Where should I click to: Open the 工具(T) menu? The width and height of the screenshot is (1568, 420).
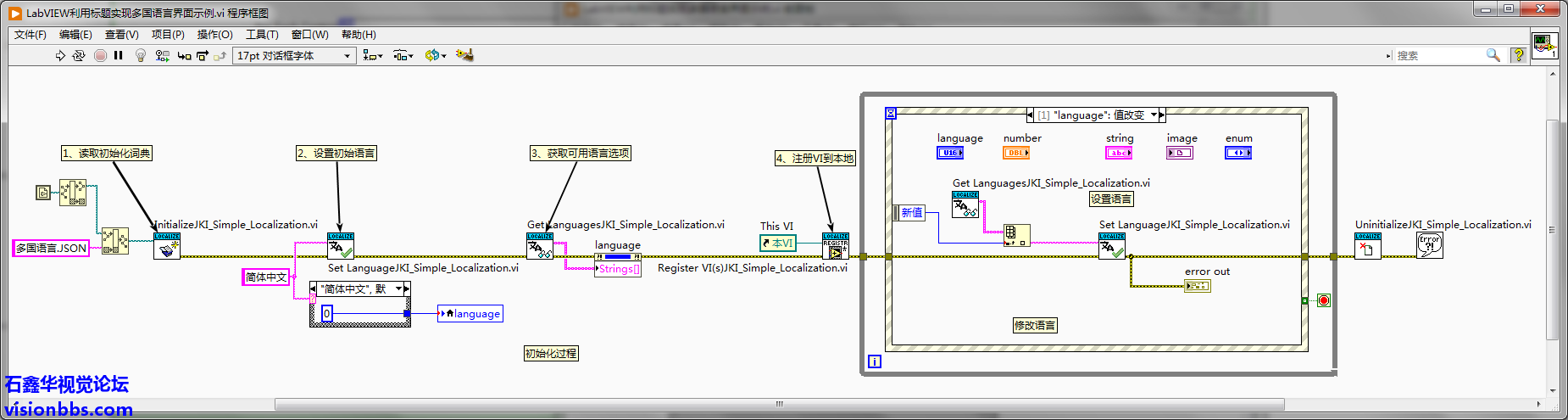pyautogui.click(x=262, y=35)
